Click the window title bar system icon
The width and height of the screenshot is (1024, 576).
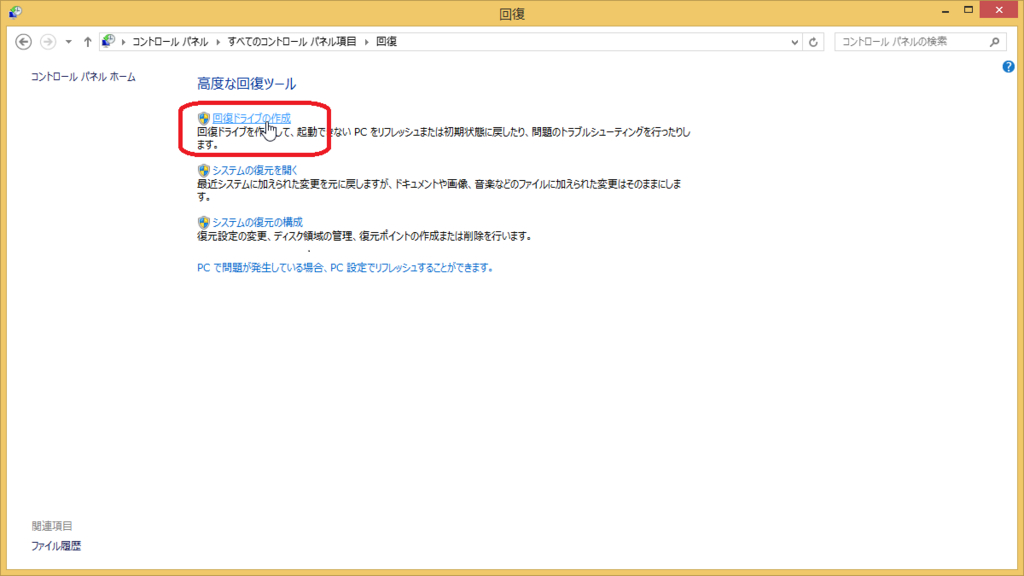point(15,12)
